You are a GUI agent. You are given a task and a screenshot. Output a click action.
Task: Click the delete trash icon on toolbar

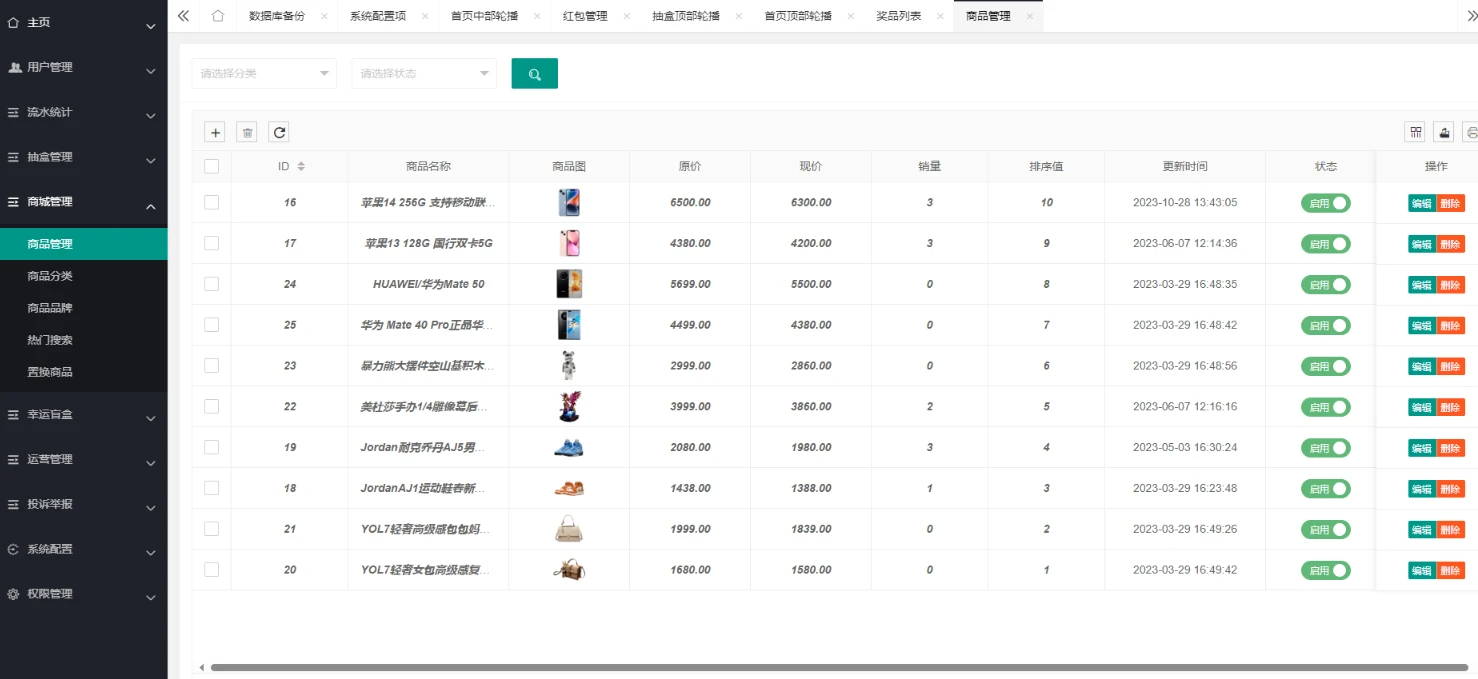click(247, 131)
